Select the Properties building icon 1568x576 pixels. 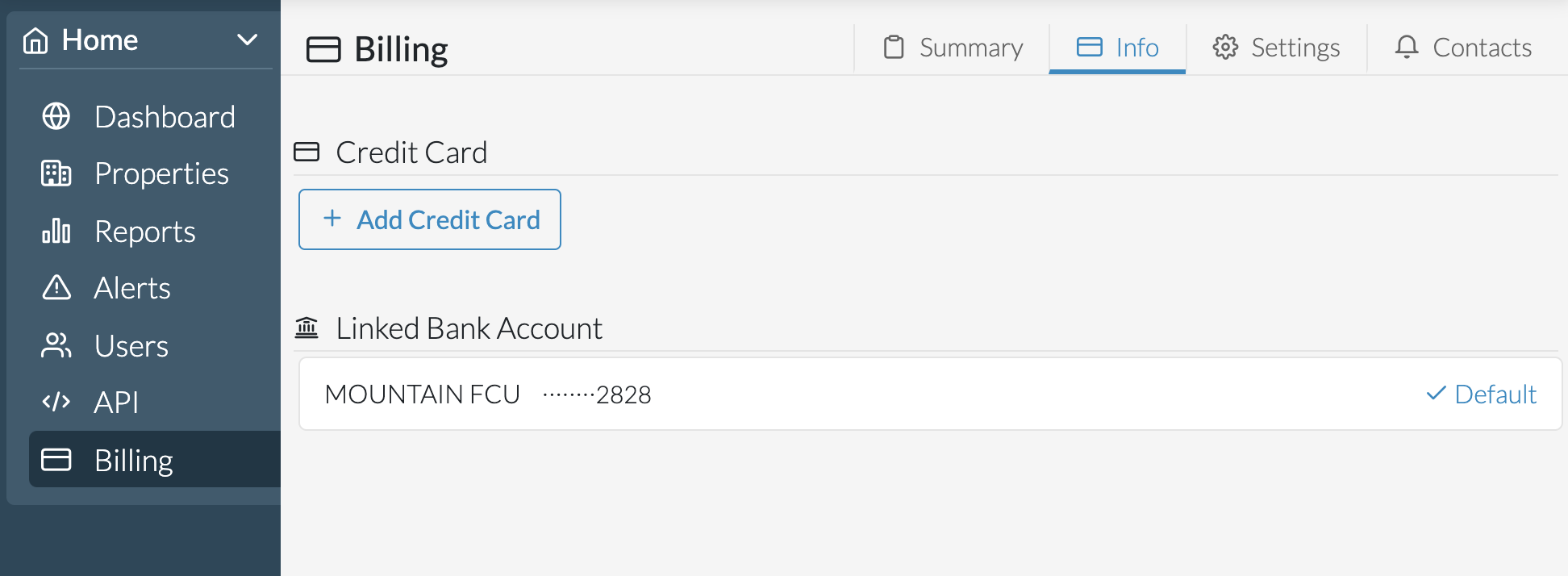(x=56, y=173)
